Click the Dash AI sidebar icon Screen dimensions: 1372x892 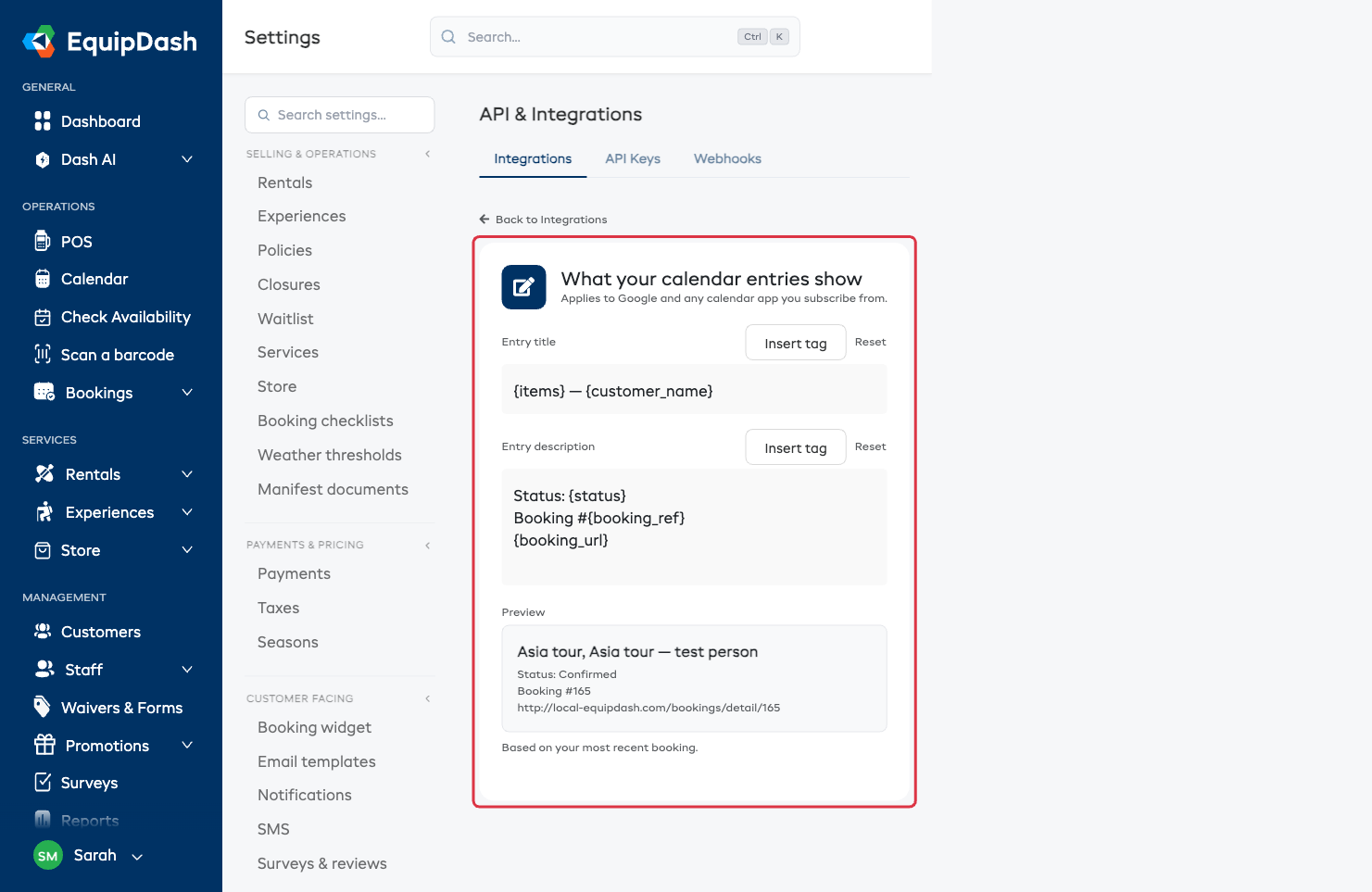(x=43, y=159)
